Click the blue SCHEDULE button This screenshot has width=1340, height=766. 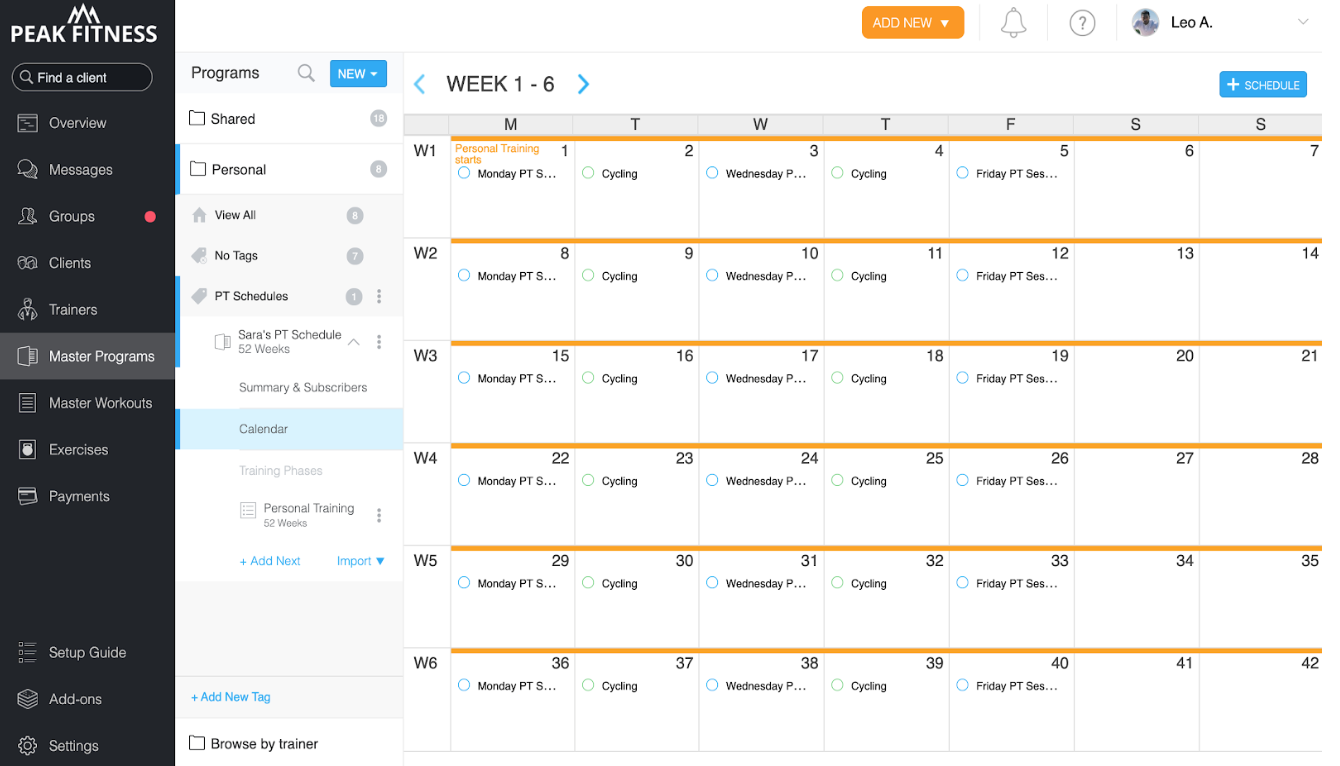click(x=1263, y=85)
